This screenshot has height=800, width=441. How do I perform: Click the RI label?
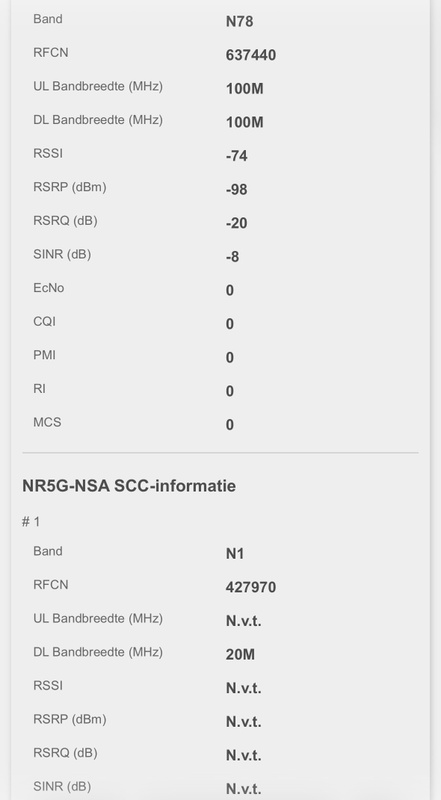tap(39, 389)
